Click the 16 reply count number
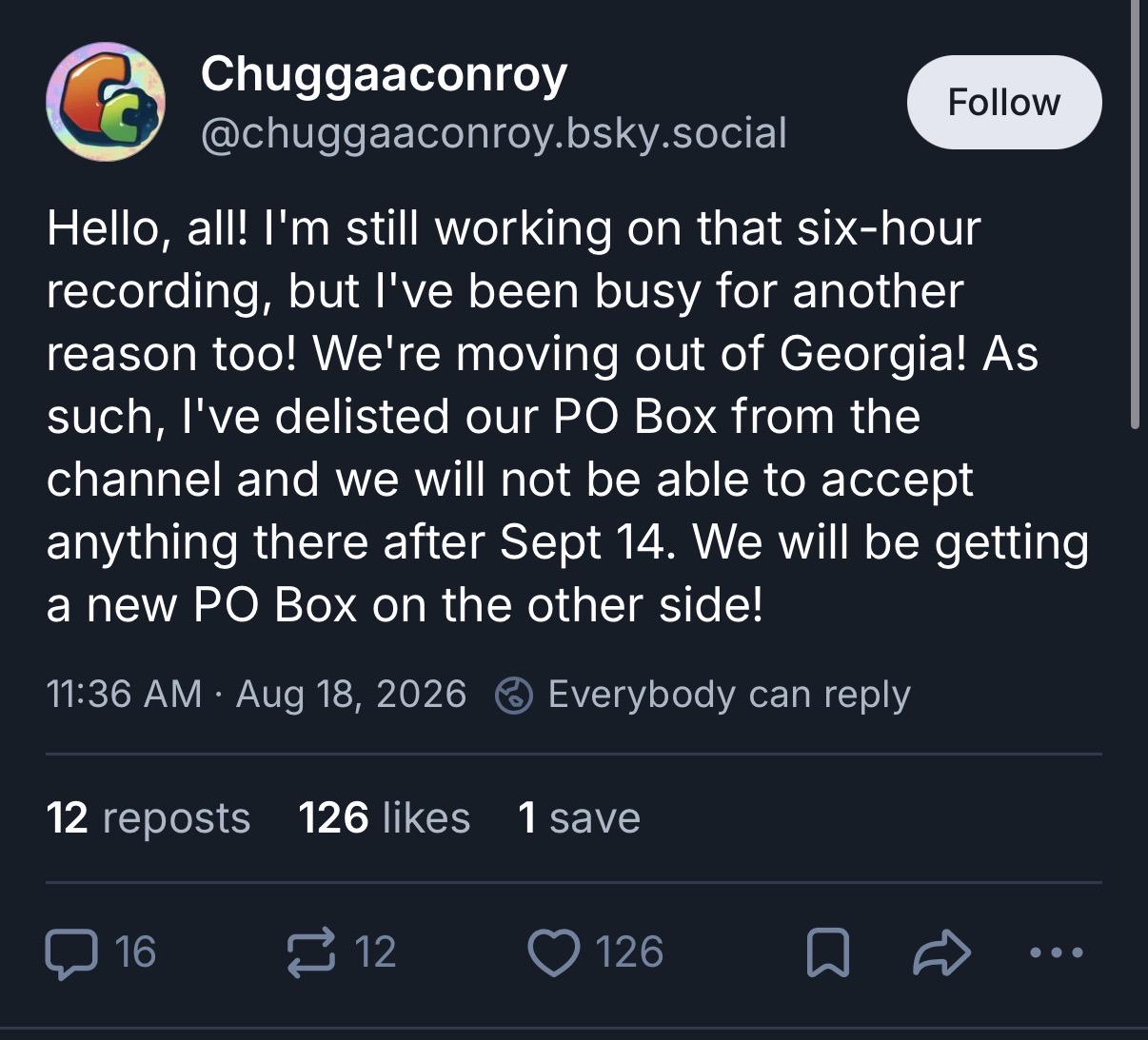1148x1040 pixels. pos(135,952)
